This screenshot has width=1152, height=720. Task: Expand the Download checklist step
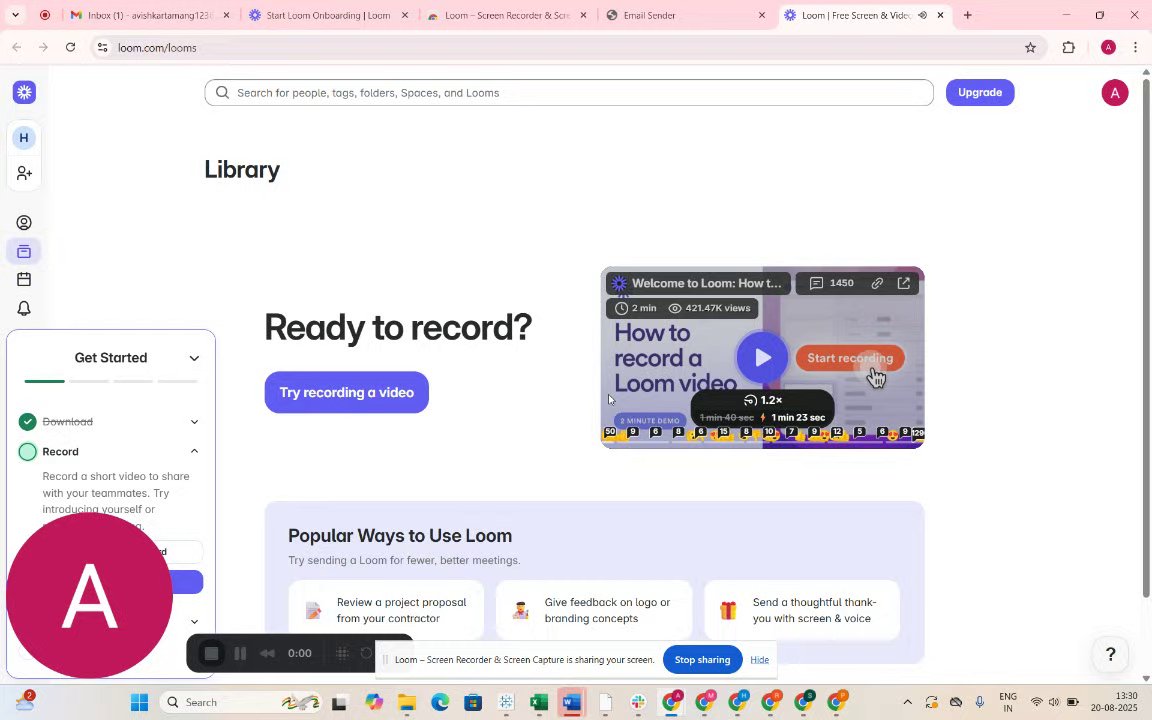click(x=194, y=422)
